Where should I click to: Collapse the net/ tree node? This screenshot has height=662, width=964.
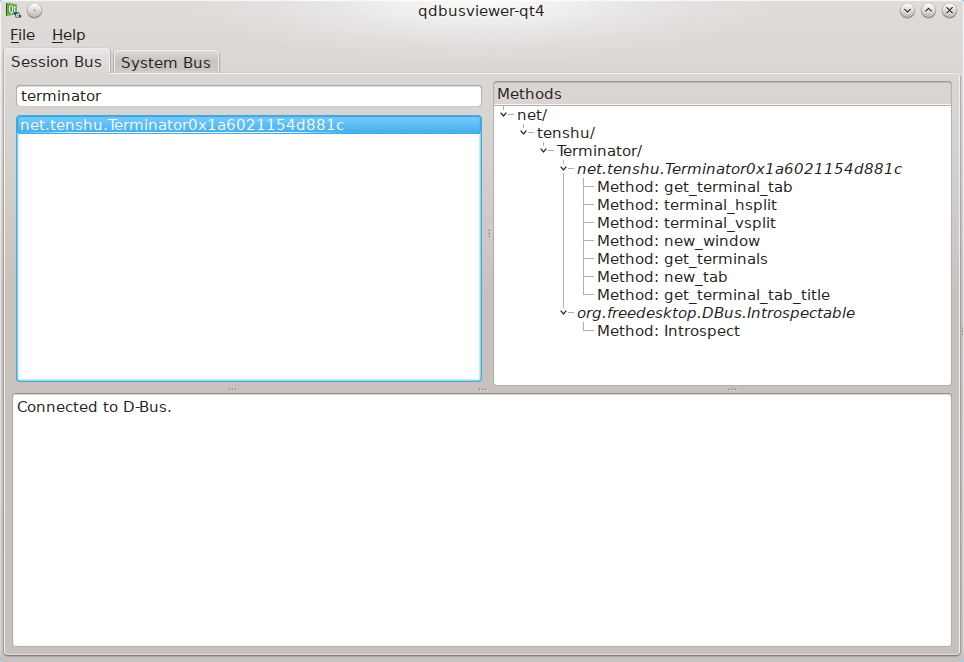pos(504,114)
